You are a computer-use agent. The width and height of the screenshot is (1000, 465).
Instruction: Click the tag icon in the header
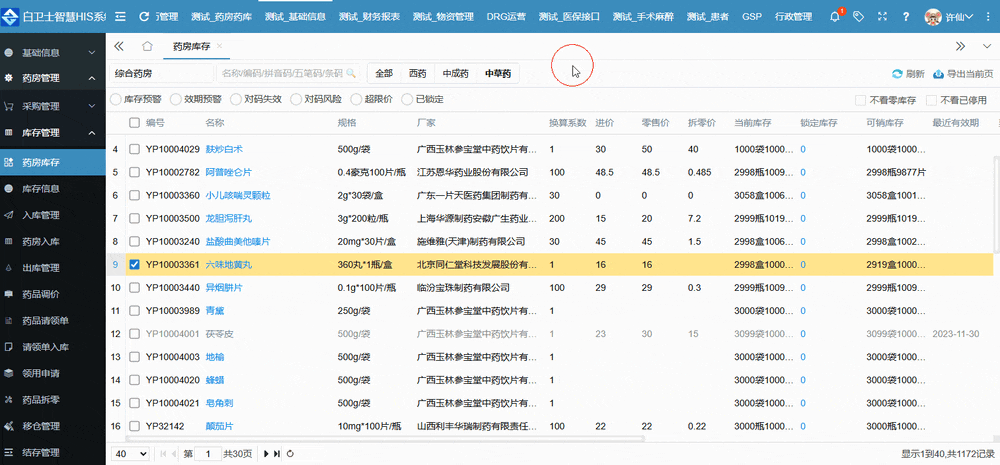858,17
